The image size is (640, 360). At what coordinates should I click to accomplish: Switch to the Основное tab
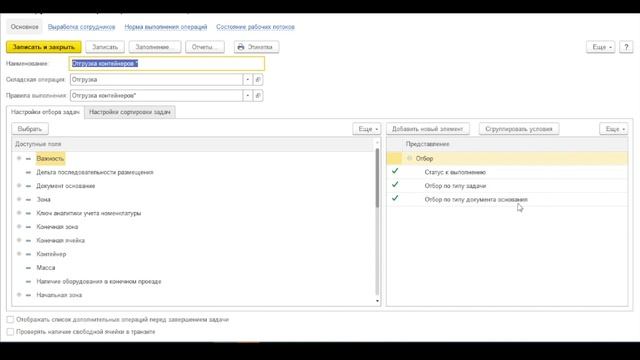tap(24, 27)
